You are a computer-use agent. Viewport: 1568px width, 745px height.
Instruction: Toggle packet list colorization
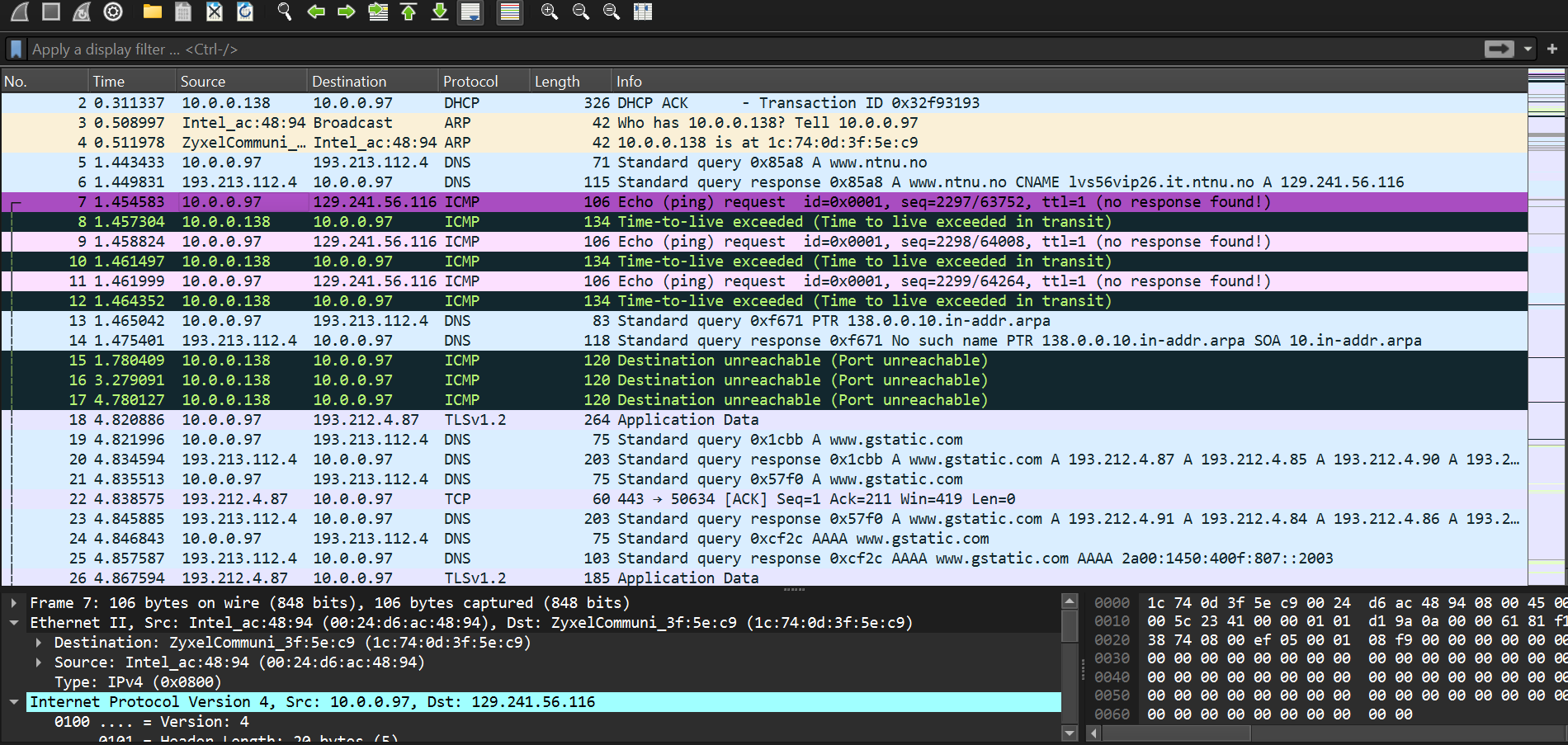[509, 12]
